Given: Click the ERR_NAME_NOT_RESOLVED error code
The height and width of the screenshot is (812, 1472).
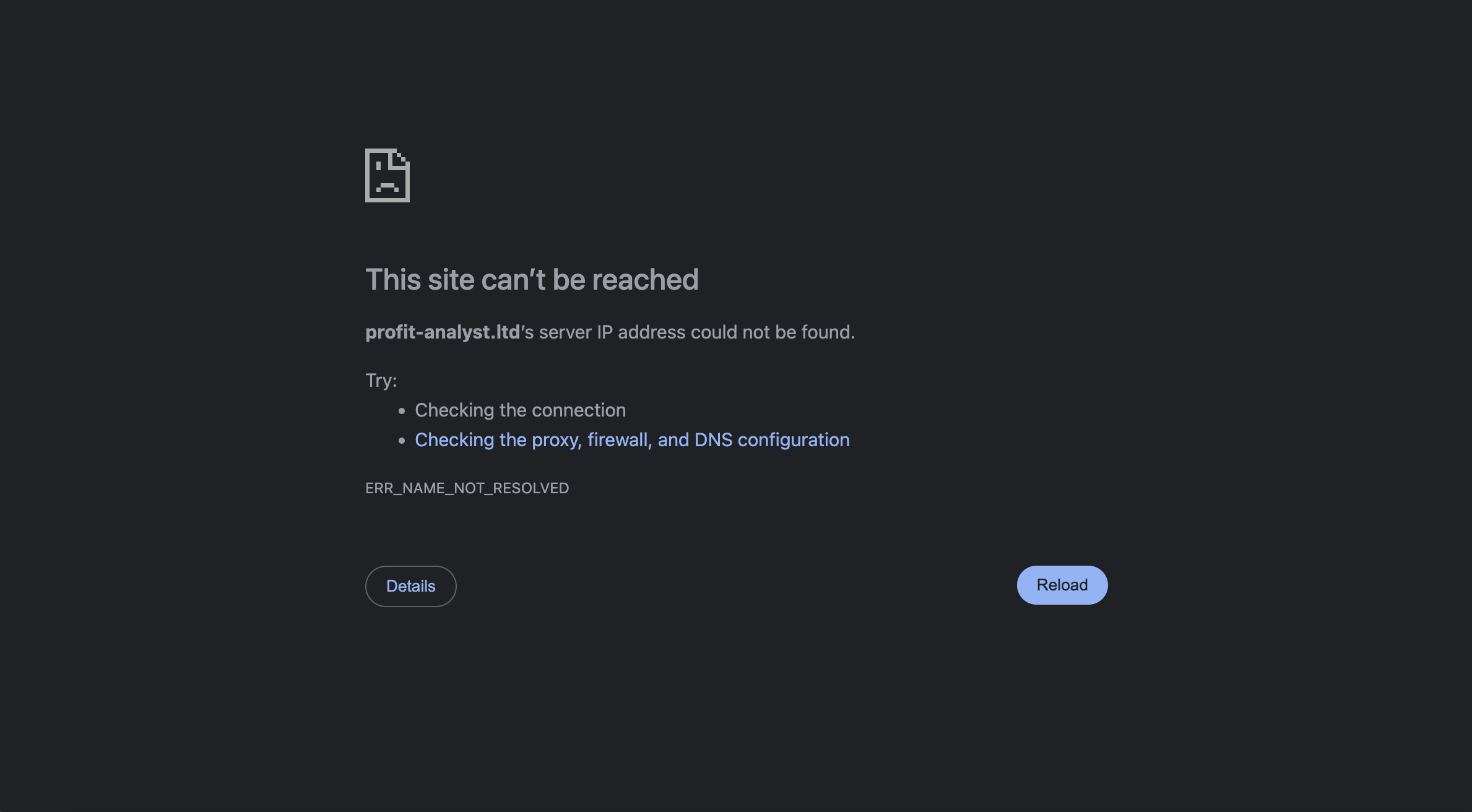Looking at the screenshot, I should pyautogui.click(x=467, y=488).
